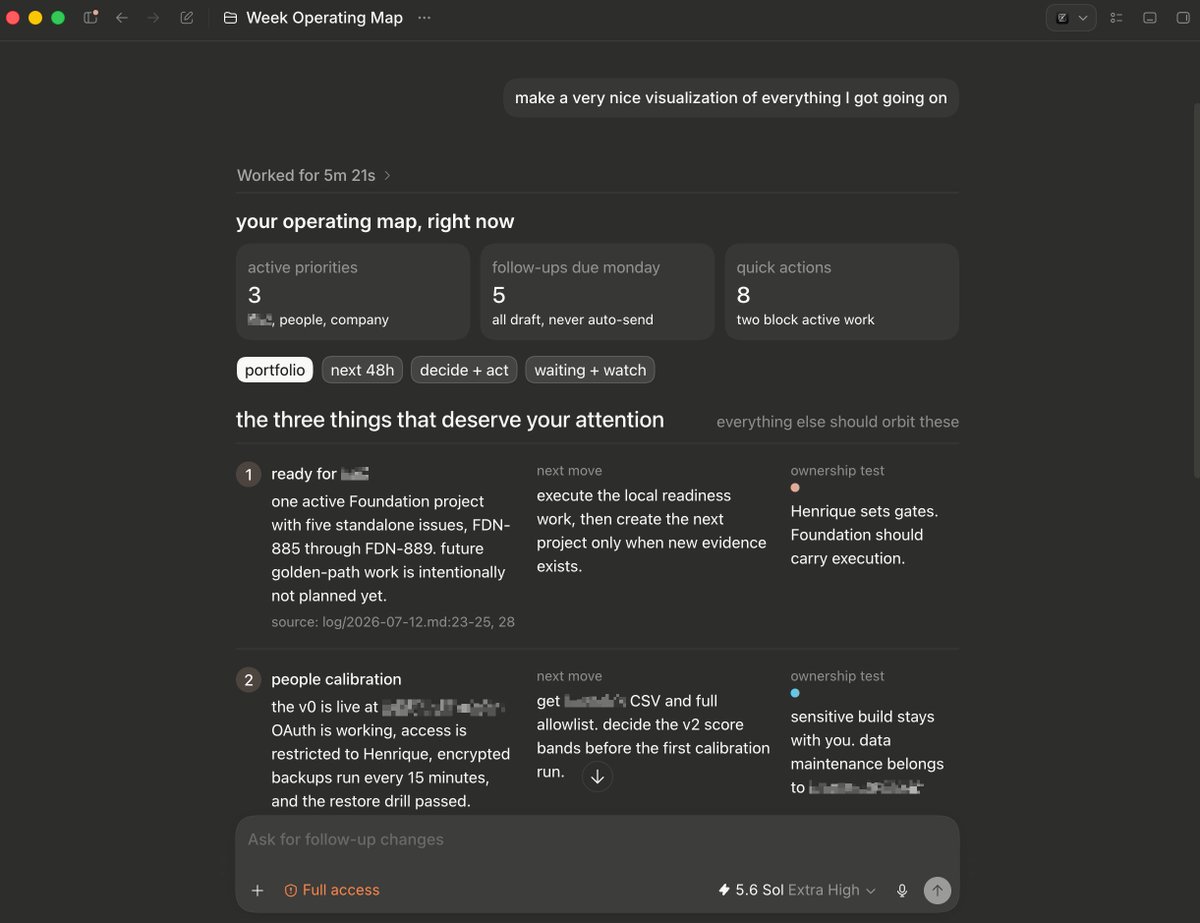
Task: Start a new chat with compose icon
Action: pyautogui.click(x=187, y=18)
